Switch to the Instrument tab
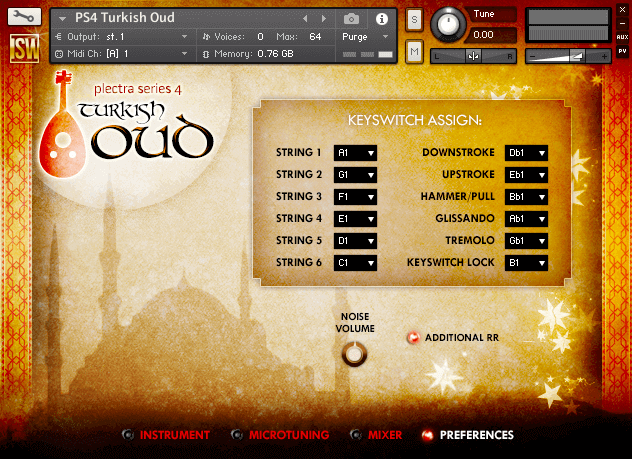The height and width of the screenshot is (459, 632). 166,435
